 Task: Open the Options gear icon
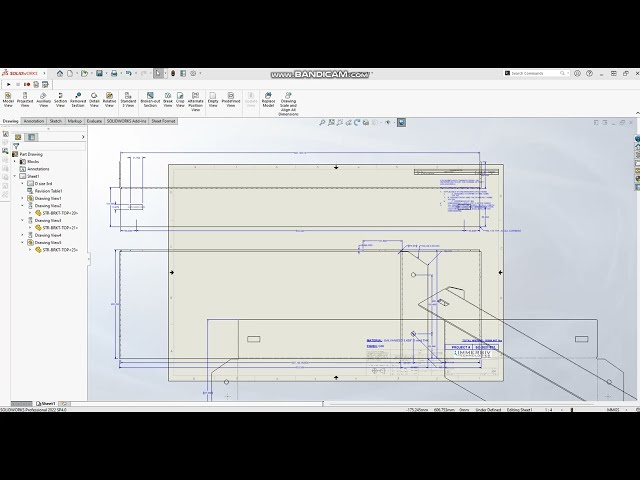point(193,73)
